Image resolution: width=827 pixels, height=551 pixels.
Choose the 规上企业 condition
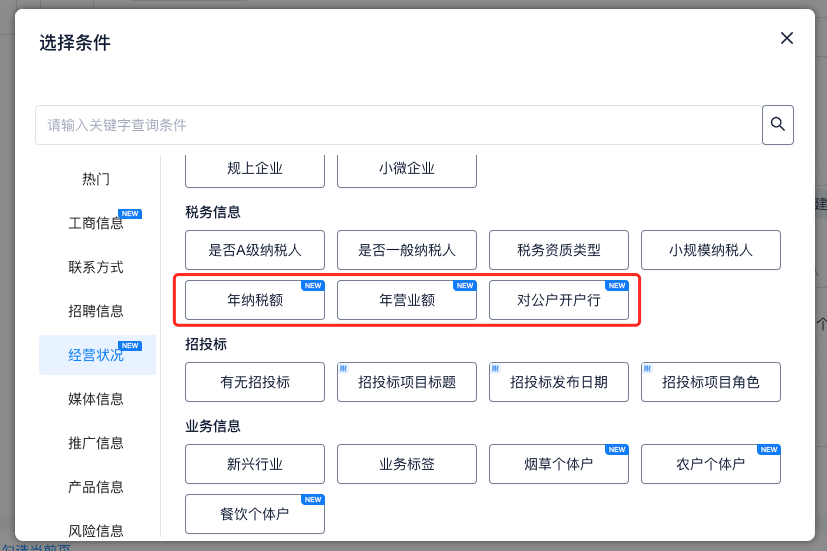tap(255, 168)
